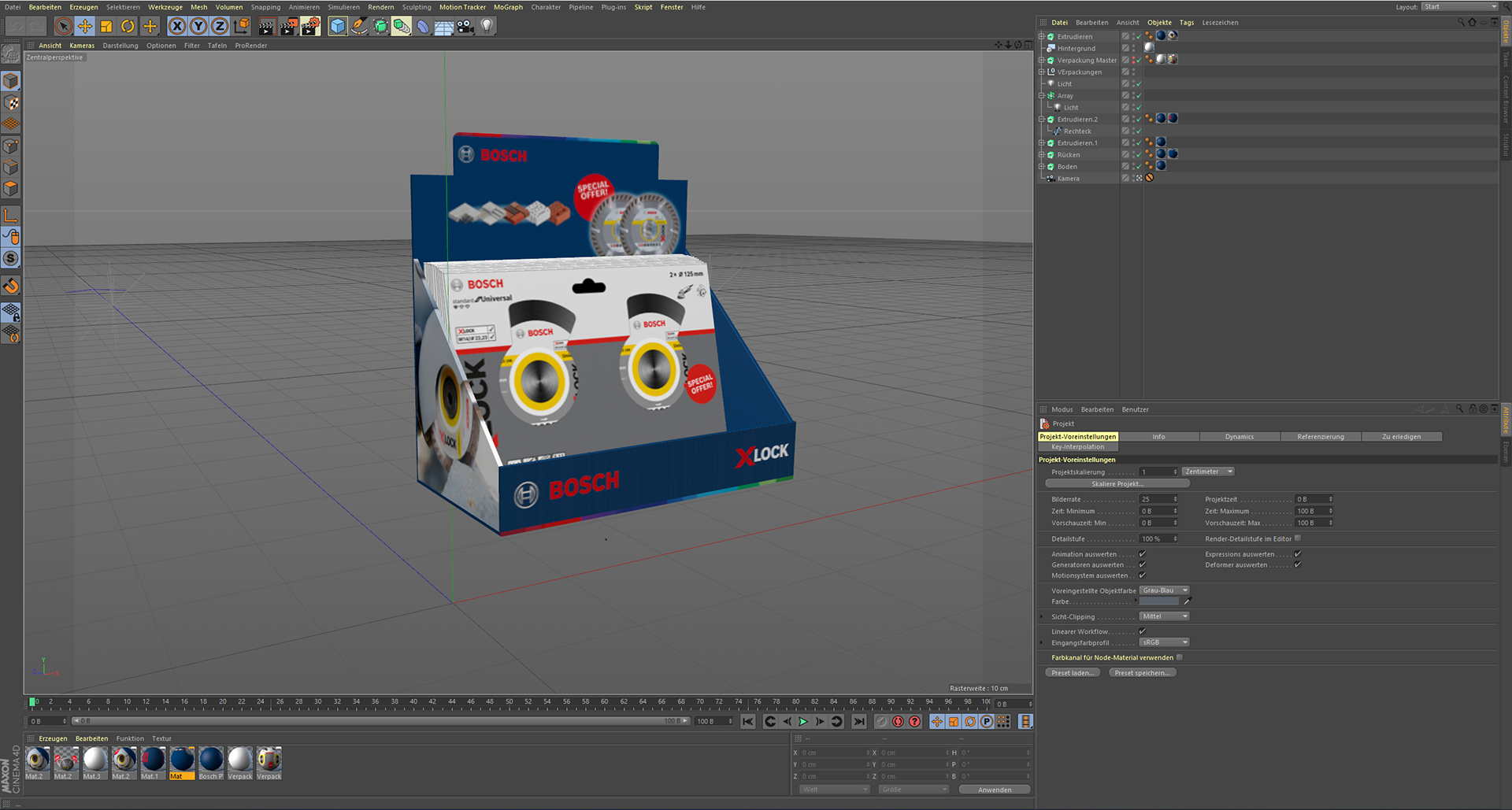1512x810 pixels.
Task: Toggle Deformer auswerten checkbox
Action: pyautogui.click(x=1298, y=564)
